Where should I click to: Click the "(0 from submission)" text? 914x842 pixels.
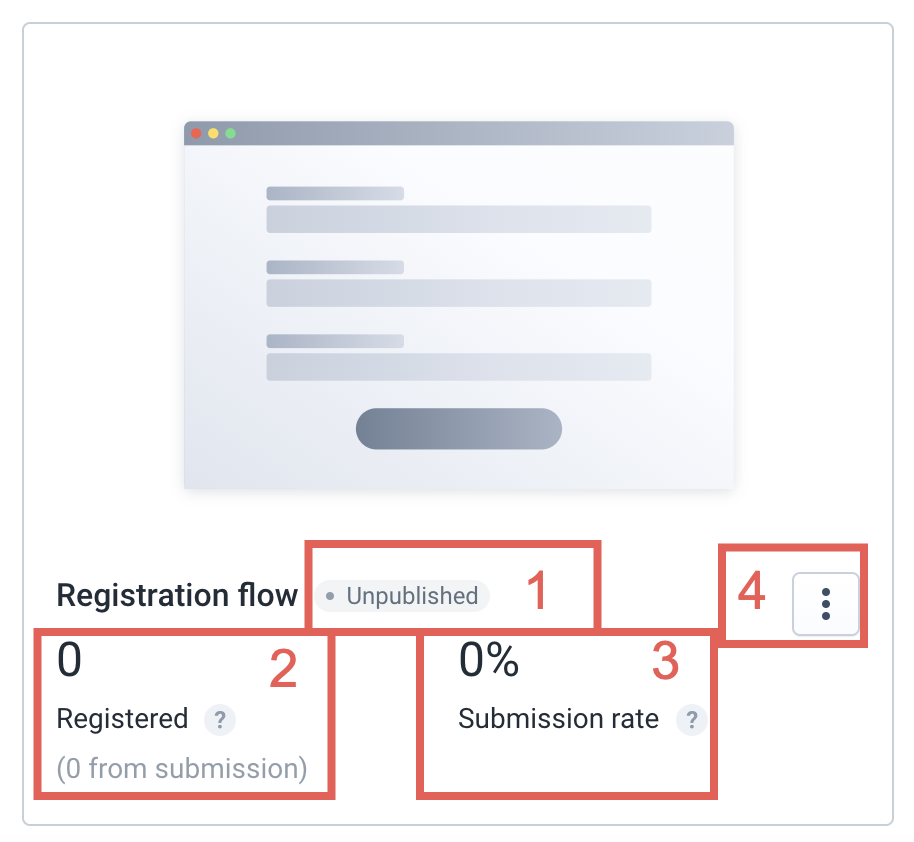pos(182,768)
